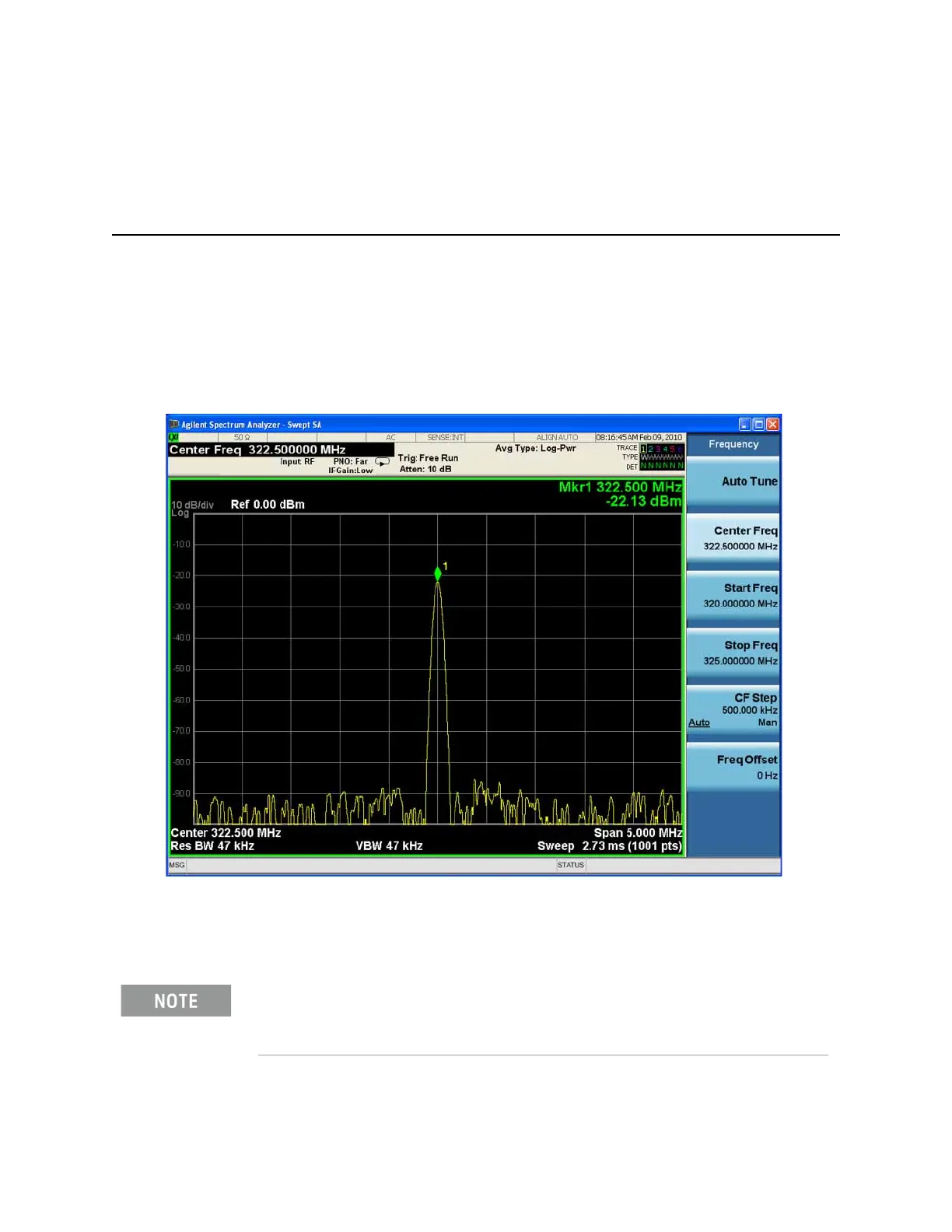Click the Input: RF status text
Image resolution: width=952 pixels, height=1232 pixels.
point(297,461)
